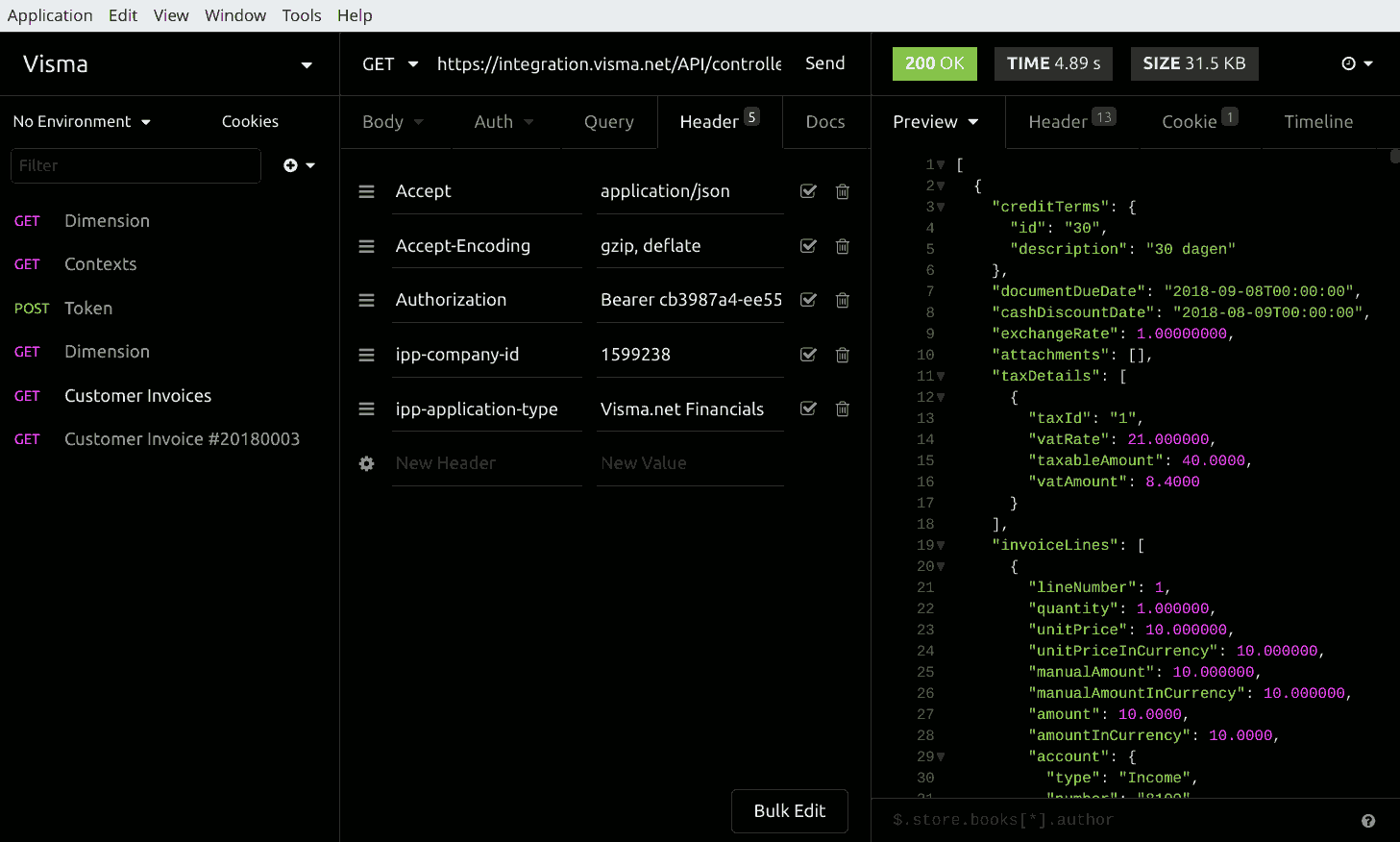Viewport: 1400px width, 842px height.
Task: Open the Auth type dropdown
Action: (x=504, y=122)
